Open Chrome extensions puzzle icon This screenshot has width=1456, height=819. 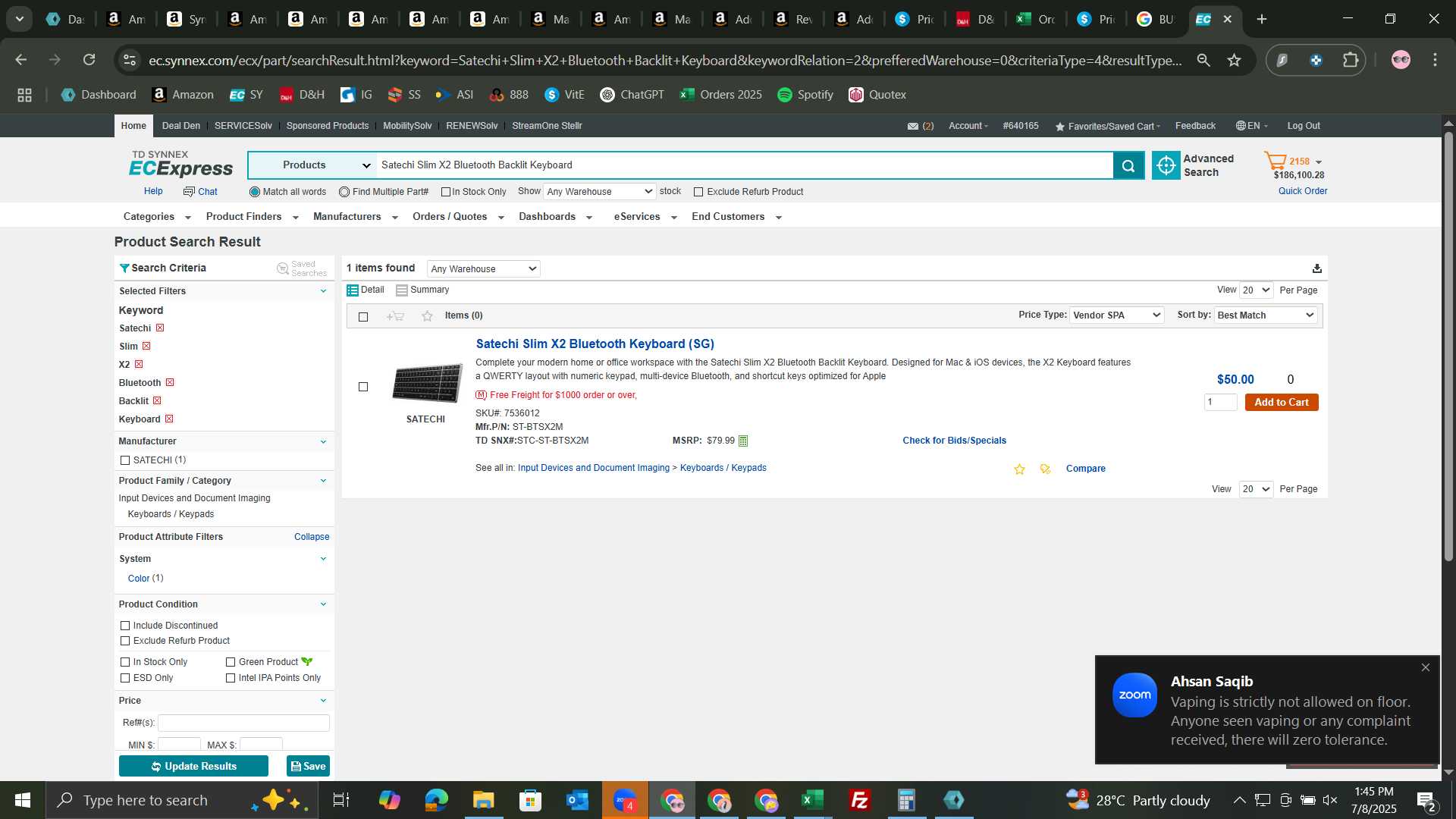[x=1351, y=60]
